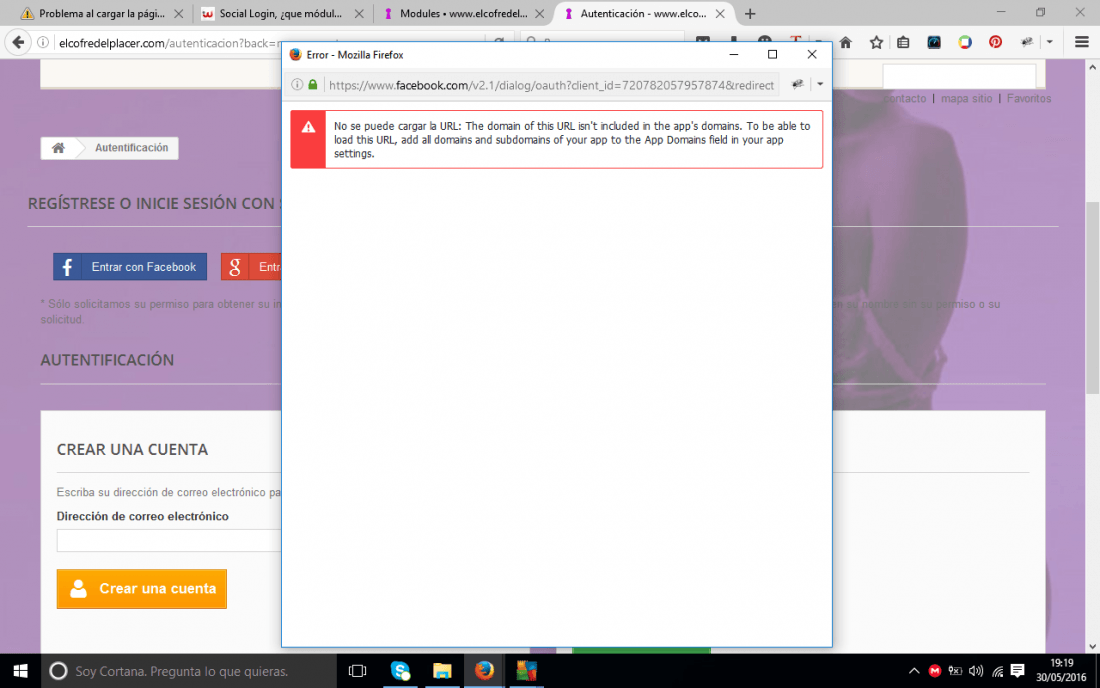Click the 'Entrar con Facebook' button

130,267
